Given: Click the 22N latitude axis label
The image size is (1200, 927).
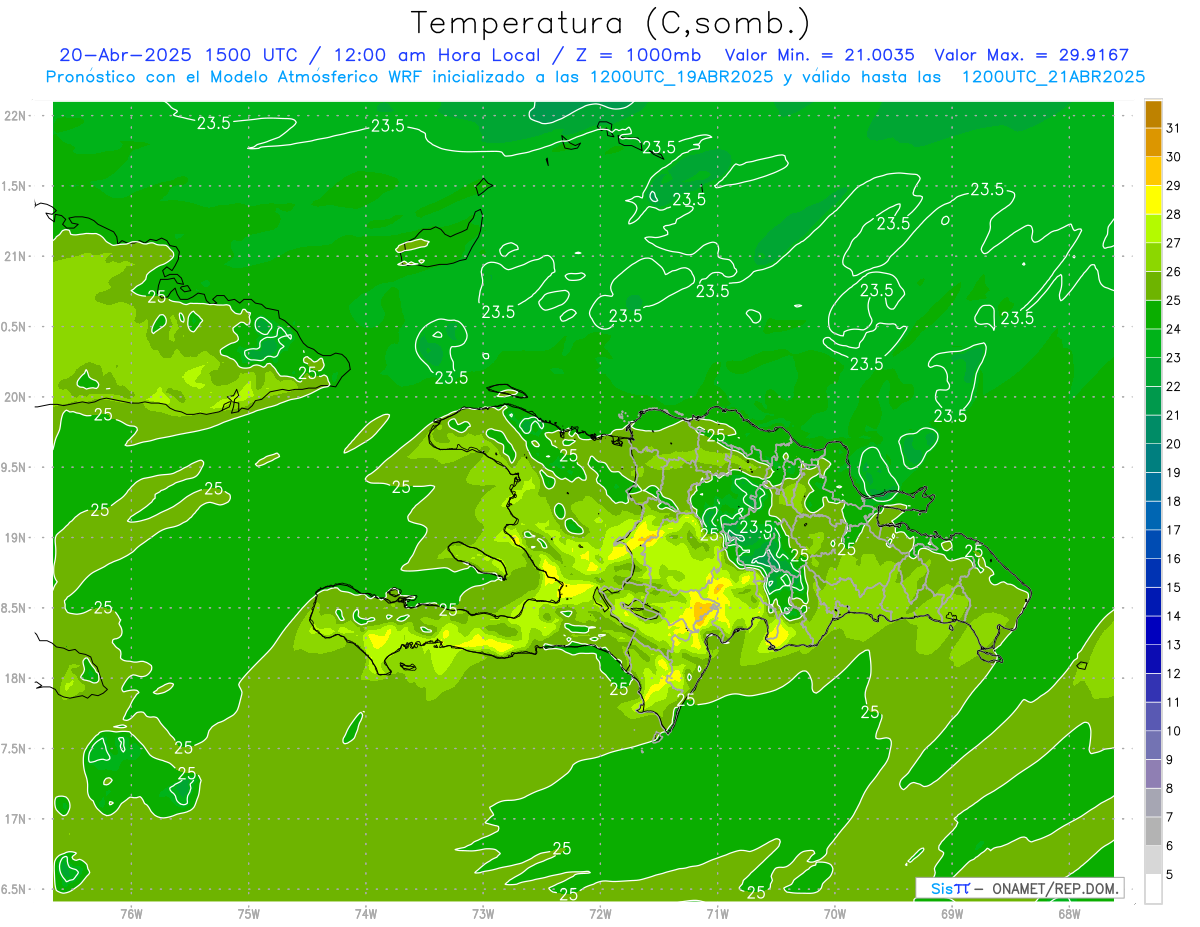Looking at the screenshot, I should click(x=16, y=116).
